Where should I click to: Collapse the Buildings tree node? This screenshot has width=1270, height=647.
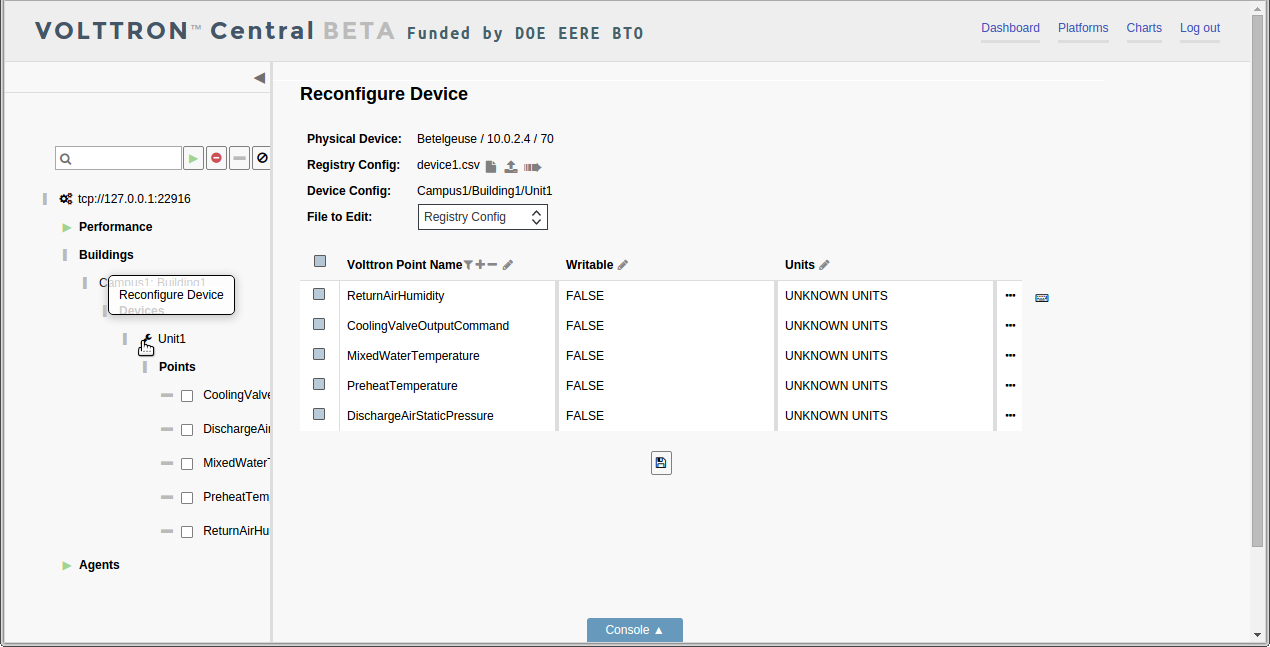pyautogui.click(x=65, y=255)
